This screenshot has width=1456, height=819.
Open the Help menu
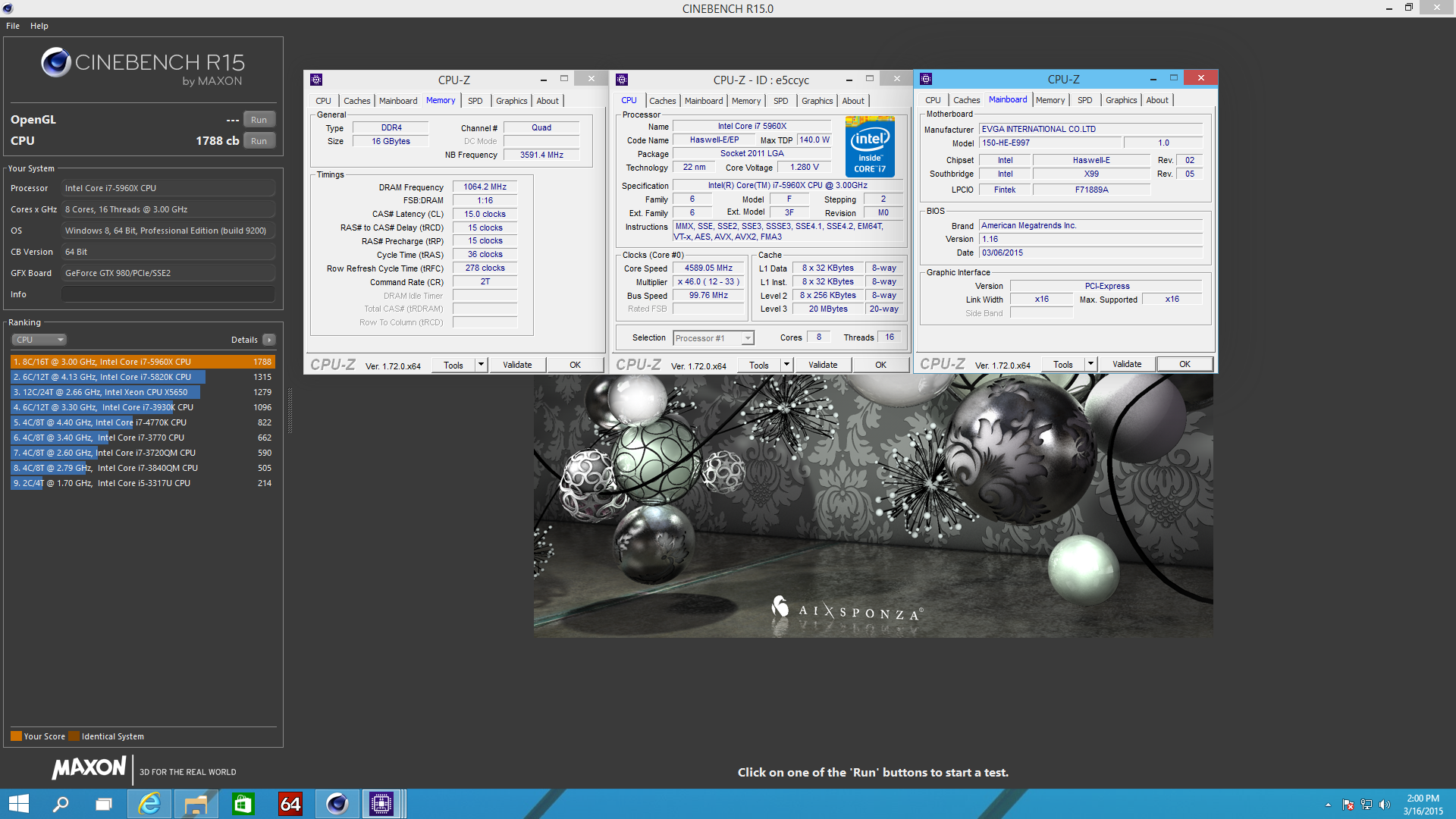(39, 26)
